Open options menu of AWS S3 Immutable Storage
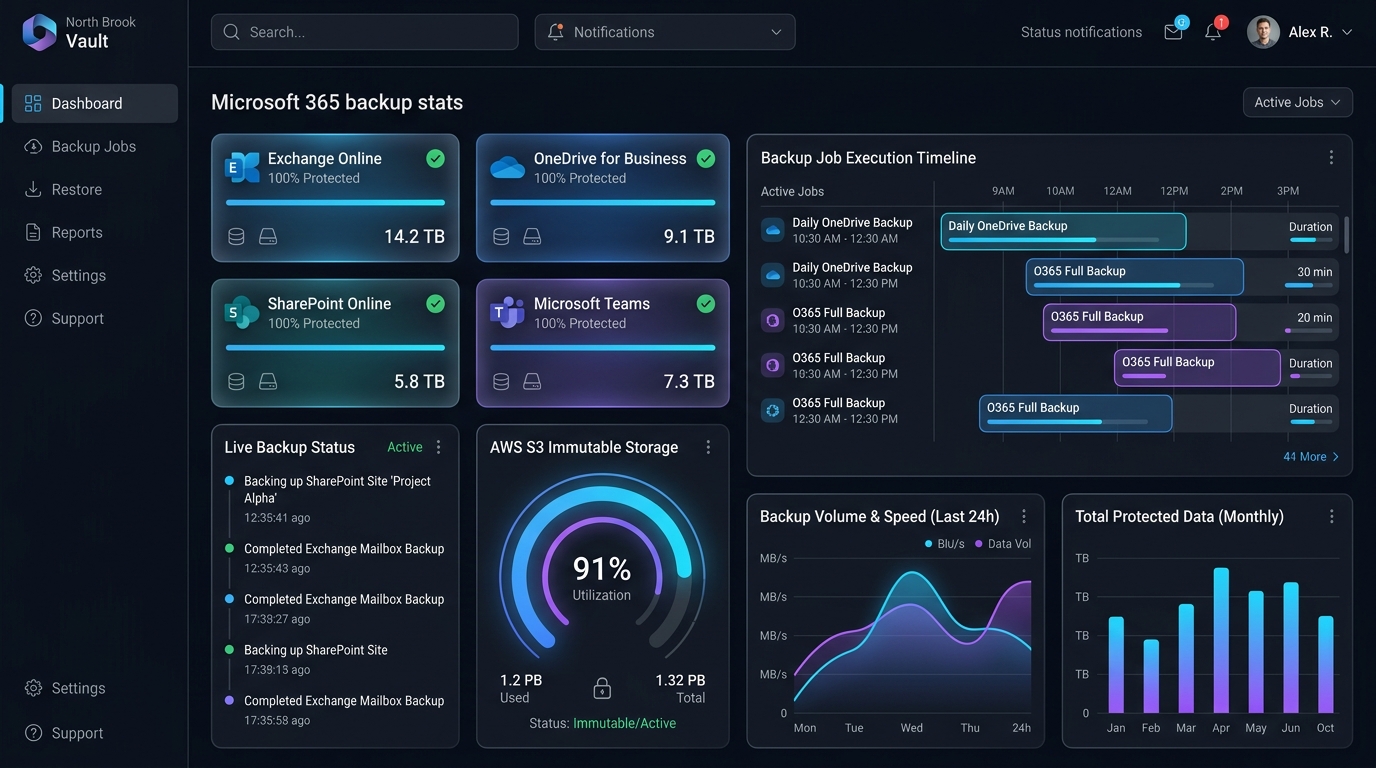The width and height of the screenshot is (1376, 768). click(x=708, y=447)
